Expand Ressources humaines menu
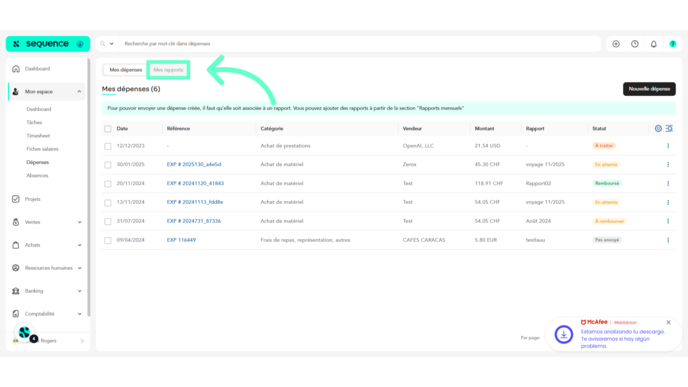 click(x=79, y=268)
